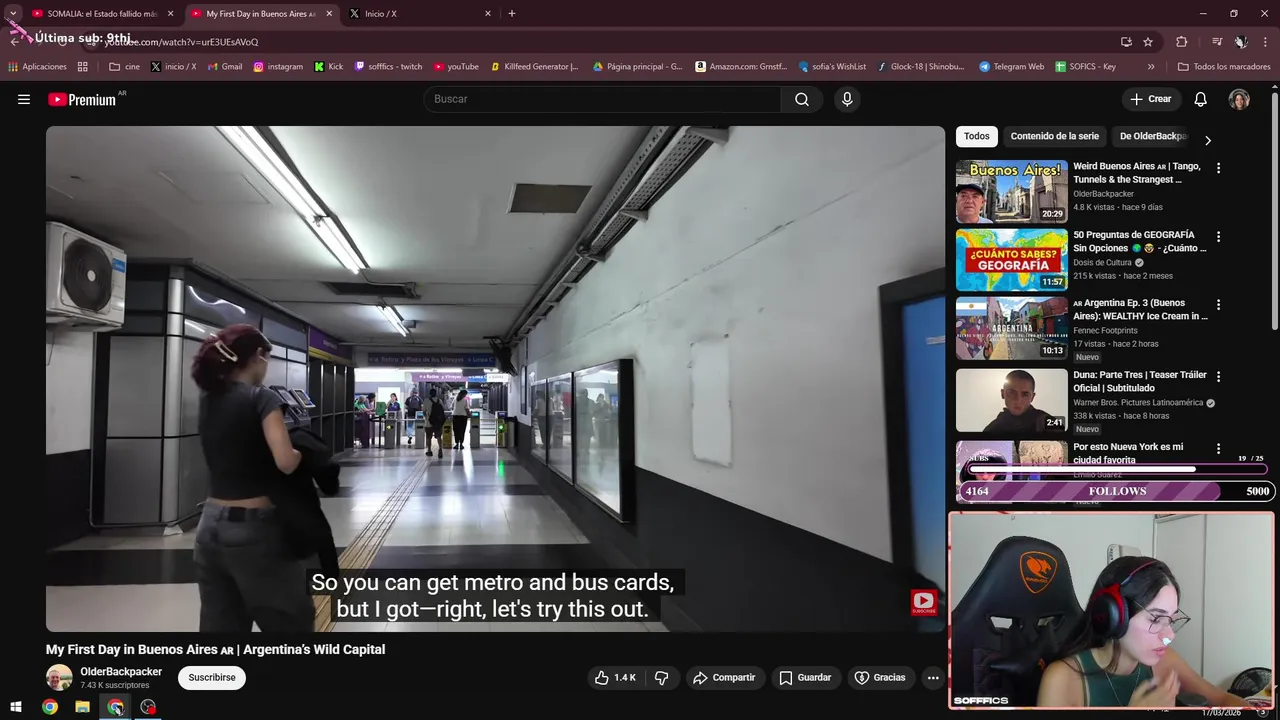Open Chrome extensions puzzle icon
The image size is (1280, 720).
[1182, 42]
